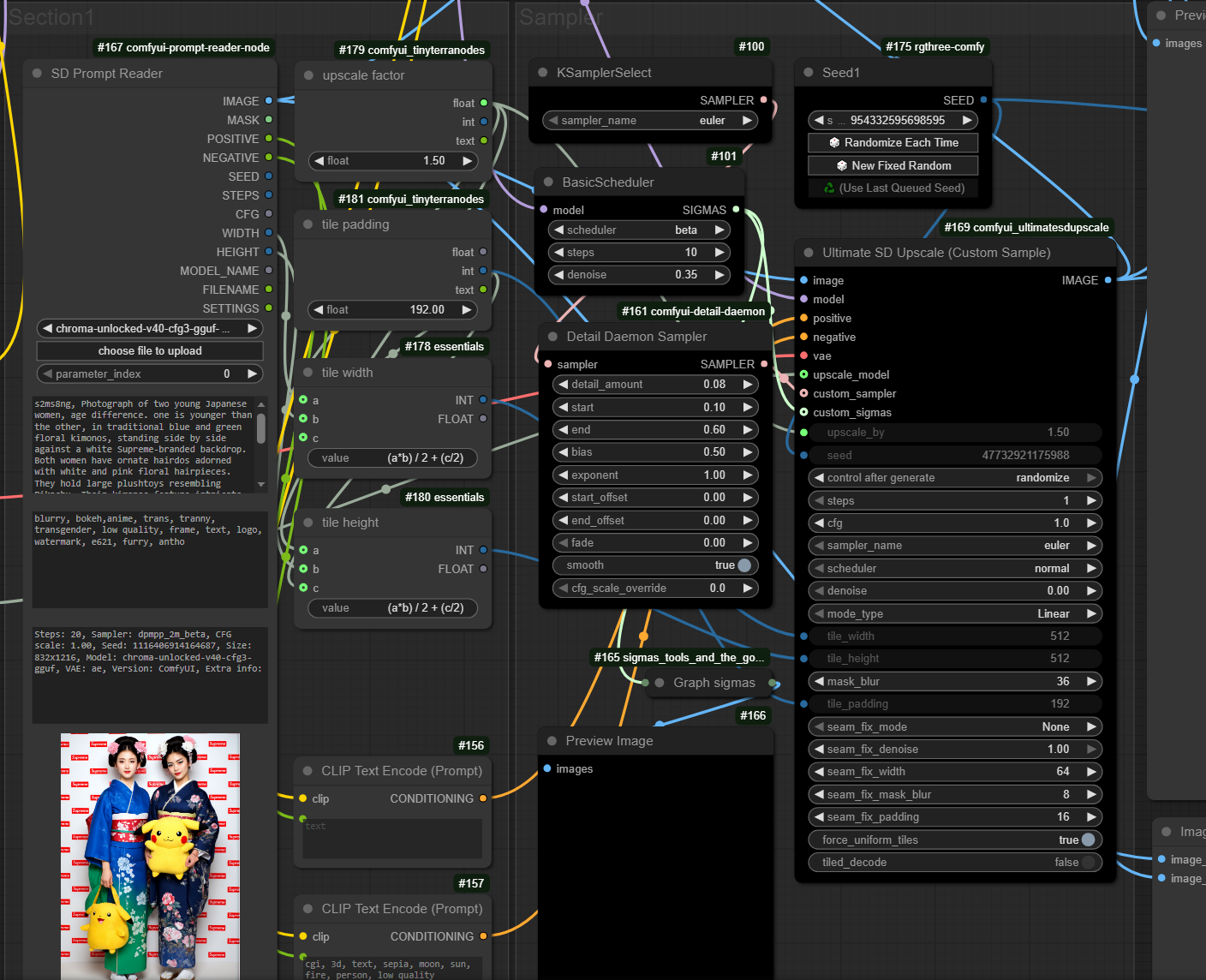
Task: Decrease denoise value in BasicScheduler
Action: pos(558,275)
